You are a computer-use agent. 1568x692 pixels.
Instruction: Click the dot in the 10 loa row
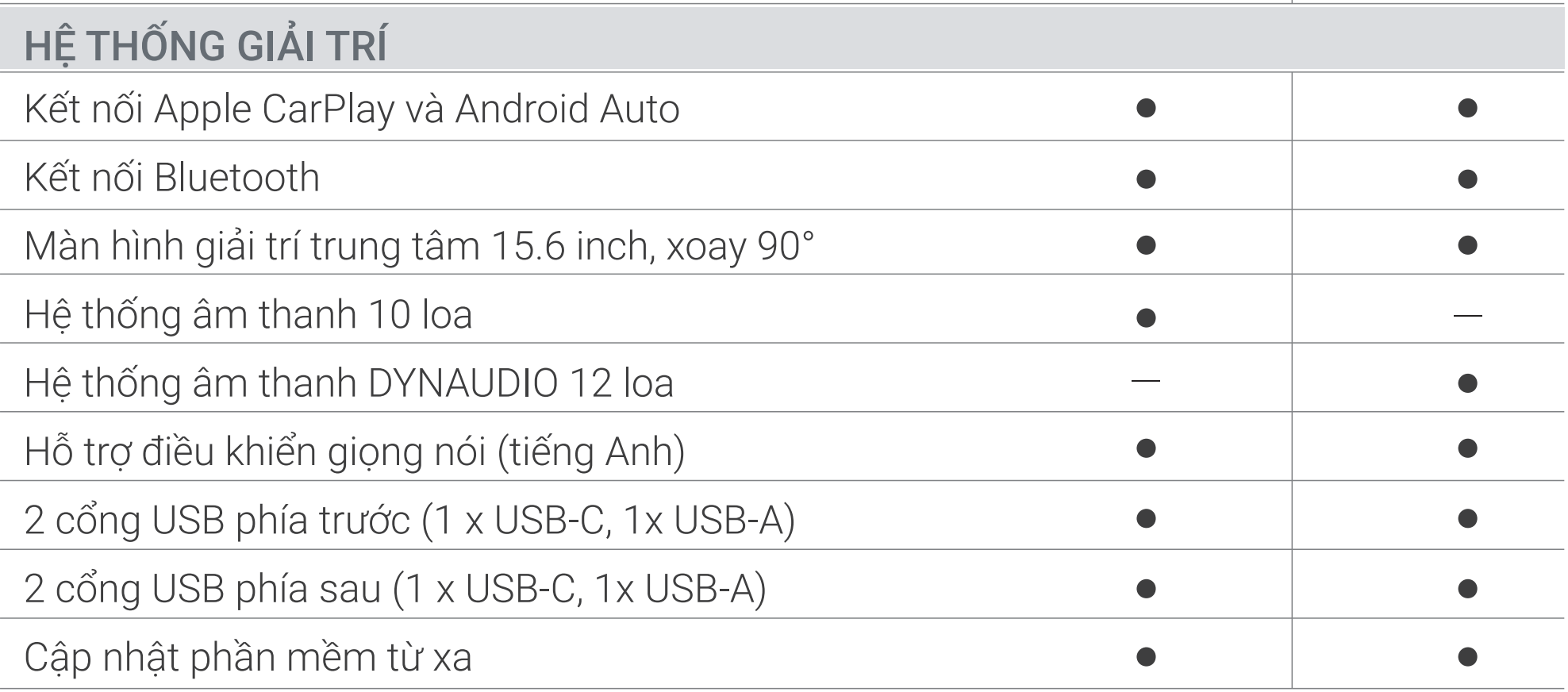pos(1145,317)
